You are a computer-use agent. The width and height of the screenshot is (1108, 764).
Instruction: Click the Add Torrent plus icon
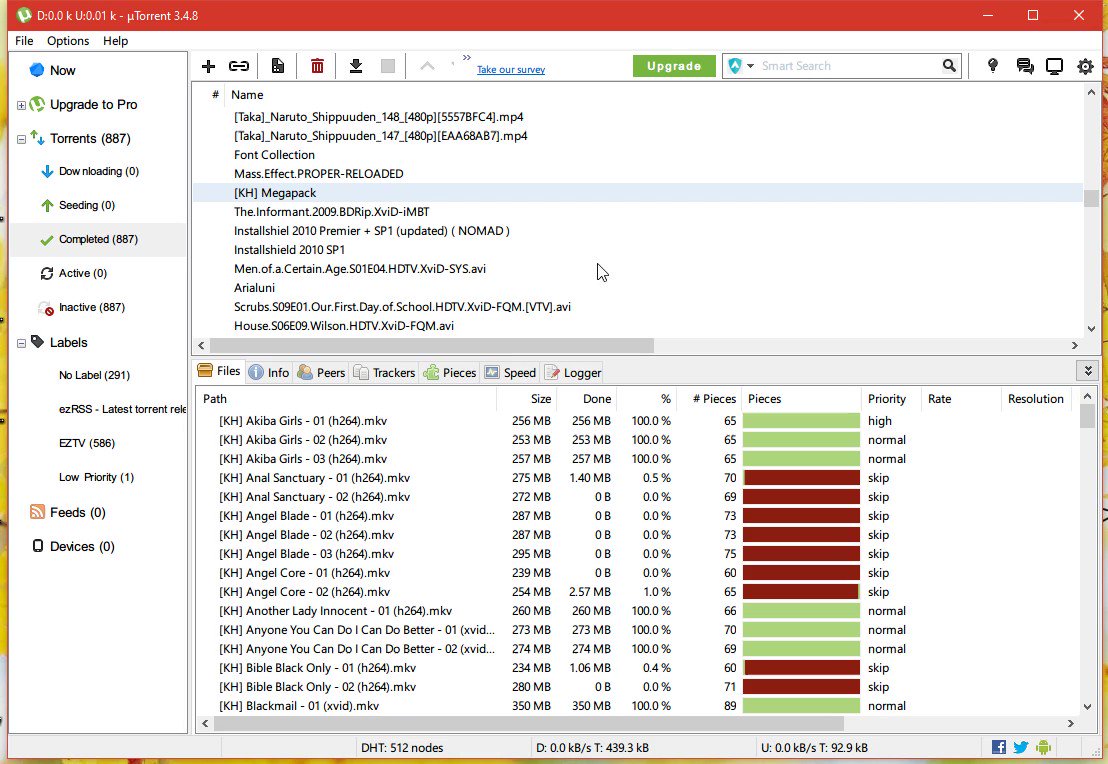tap(208, 66)
